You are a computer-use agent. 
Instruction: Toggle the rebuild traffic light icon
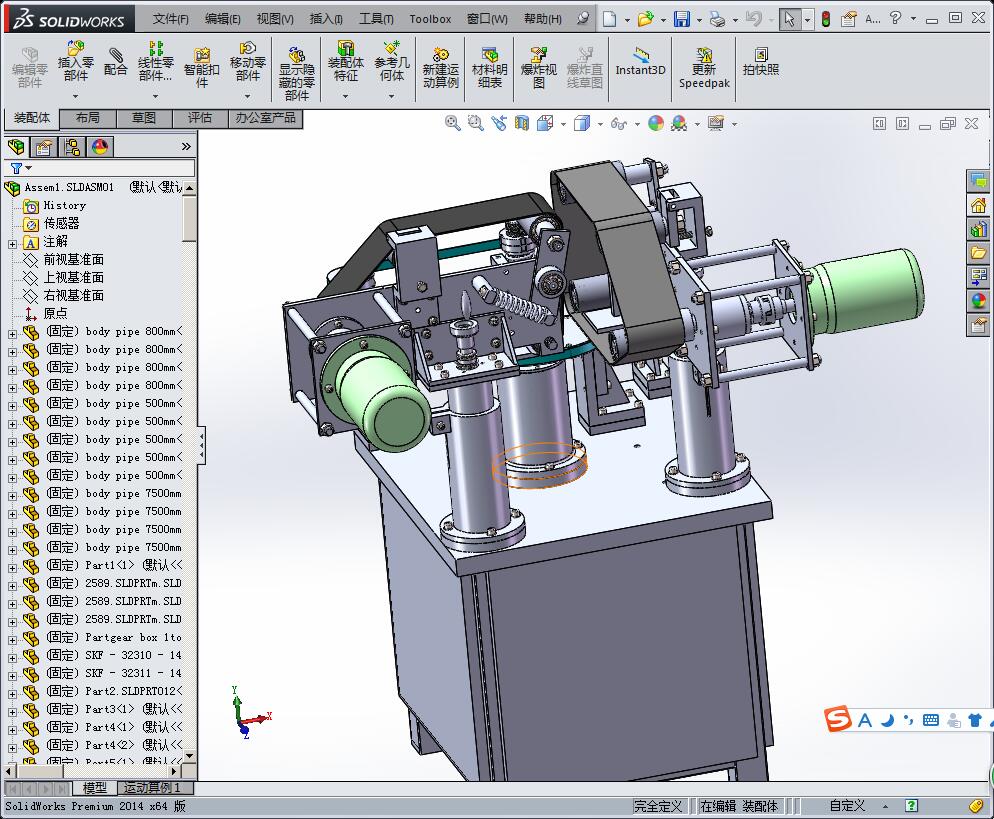coord(825,19)
